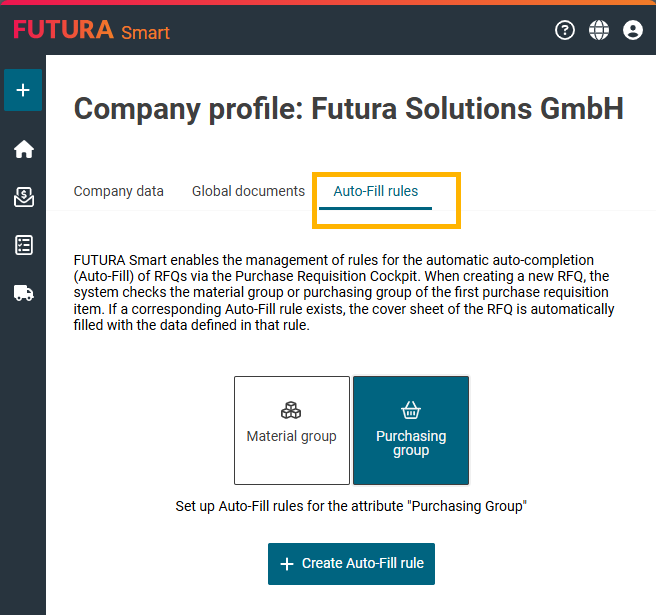Viewport: 656px width, 615px height.
Task: Select the Material group option
Action: (292, 430)
